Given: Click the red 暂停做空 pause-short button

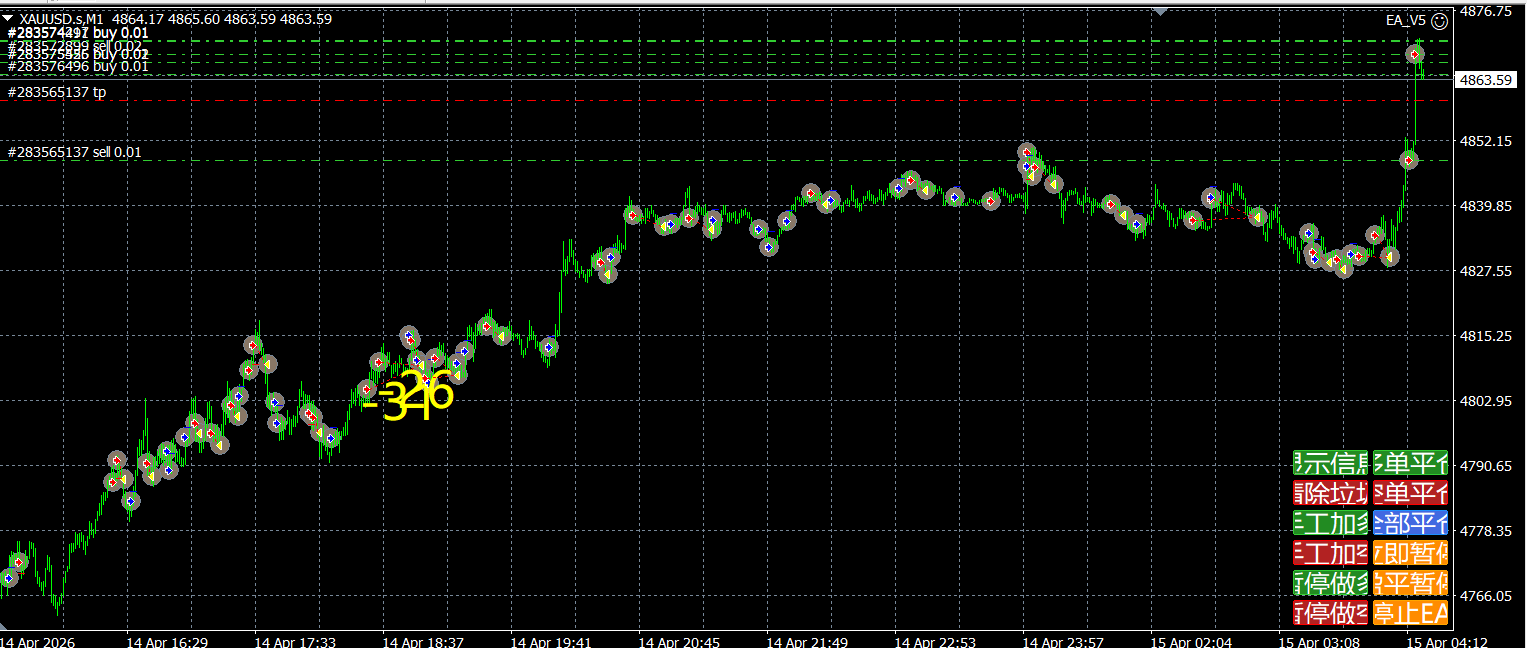Looking at the screenshot, I should pos(1330,612).
